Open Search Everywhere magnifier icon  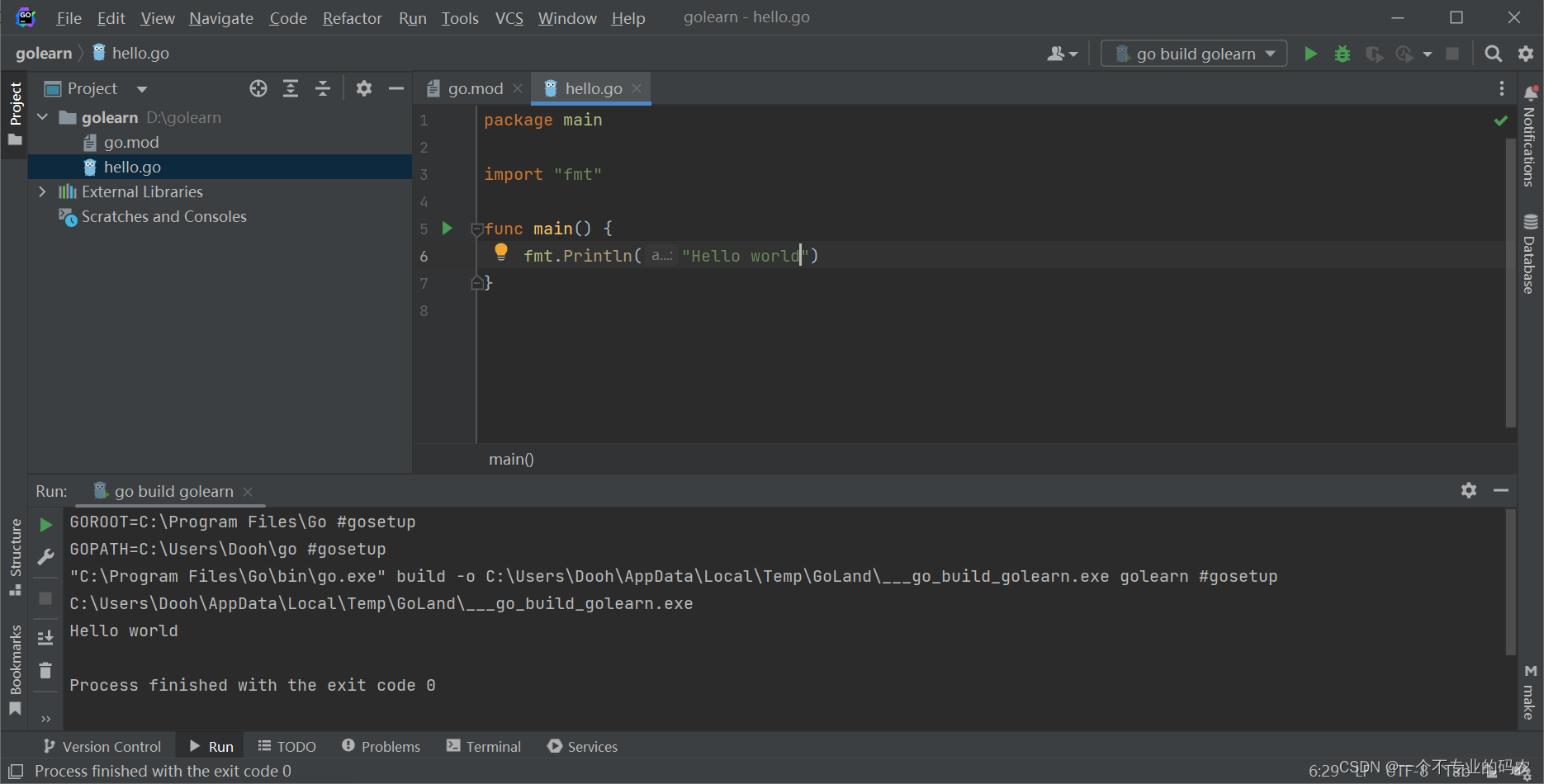[1493, 54]
